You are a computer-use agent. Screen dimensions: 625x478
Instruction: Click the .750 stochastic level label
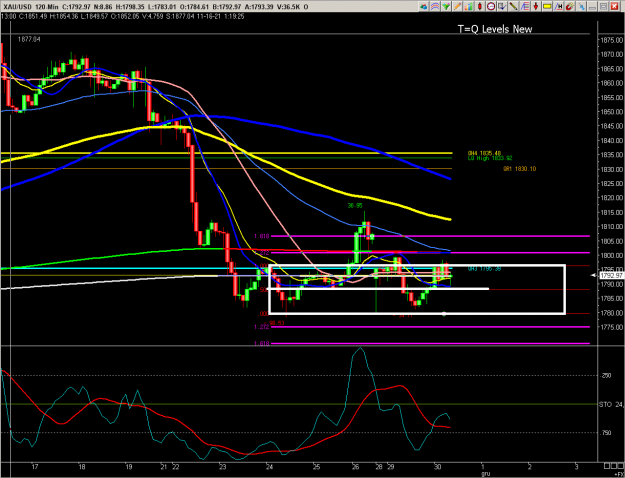point(606,433)
